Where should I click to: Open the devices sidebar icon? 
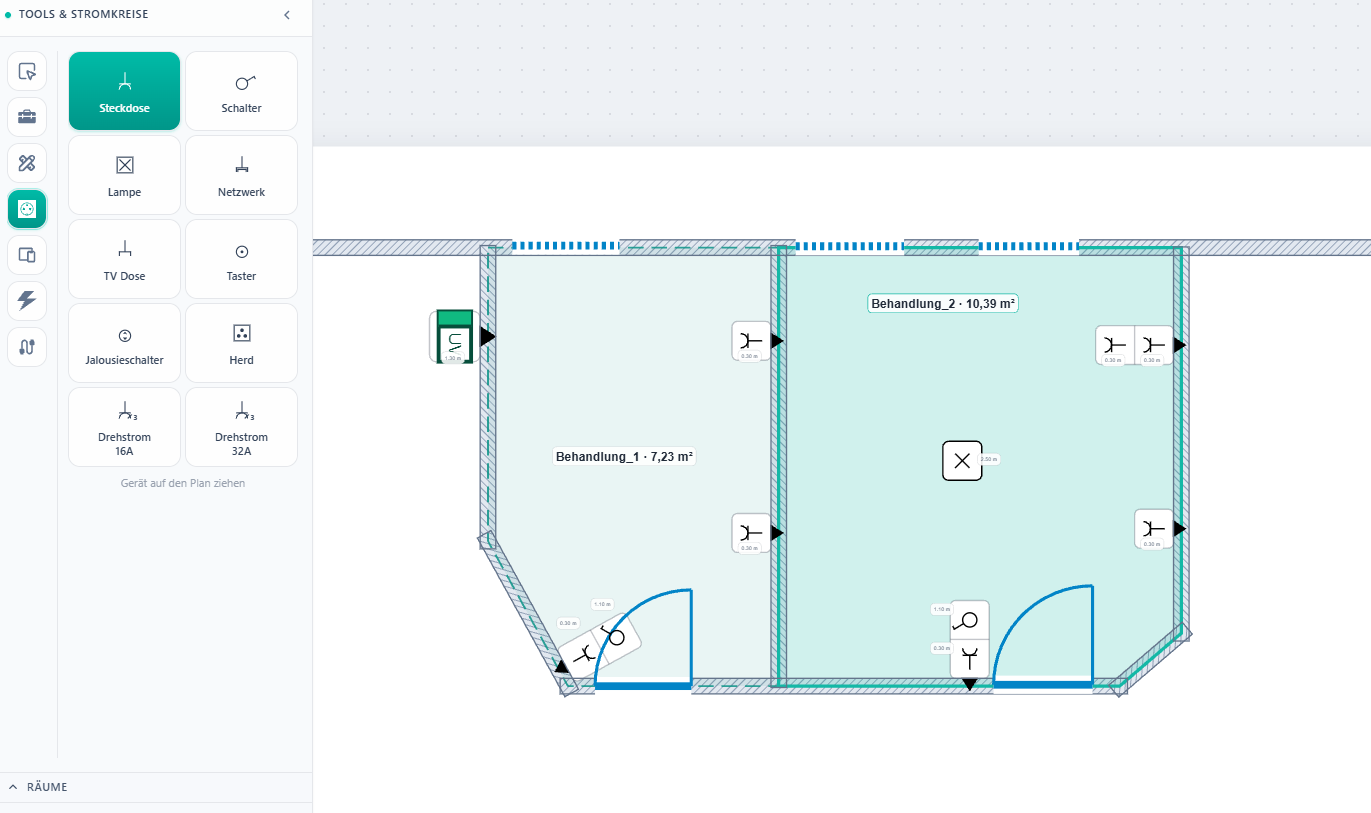coord(27,255)
